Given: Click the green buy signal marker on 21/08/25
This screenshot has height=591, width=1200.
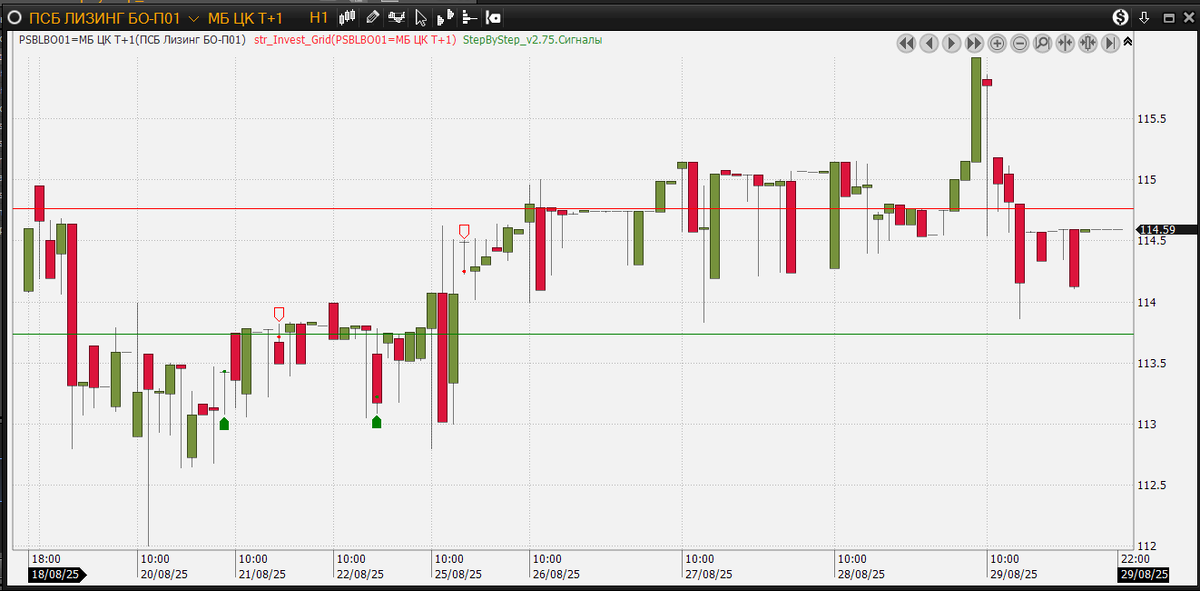Looking at the screenshot, I should pos(224,424).
